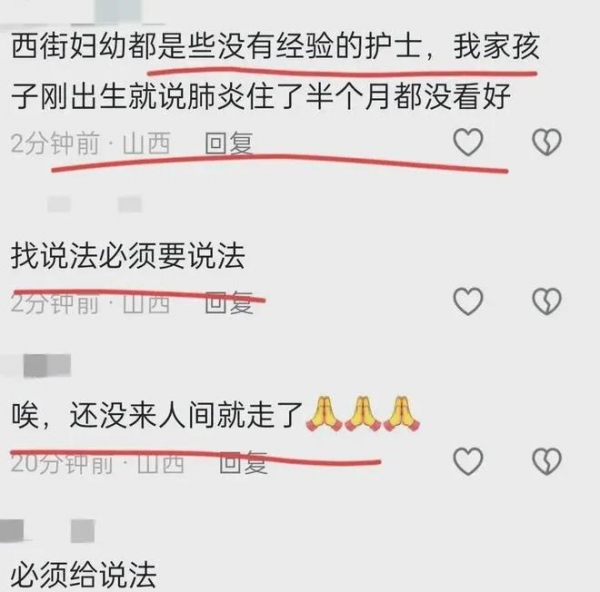Select the 找说法必须要说法 comment text
600x592 pixels.
point(128,256)
